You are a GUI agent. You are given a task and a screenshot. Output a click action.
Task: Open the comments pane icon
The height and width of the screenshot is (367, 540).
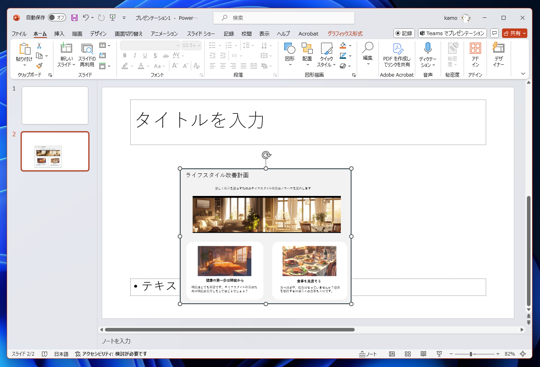coord(495,33)
